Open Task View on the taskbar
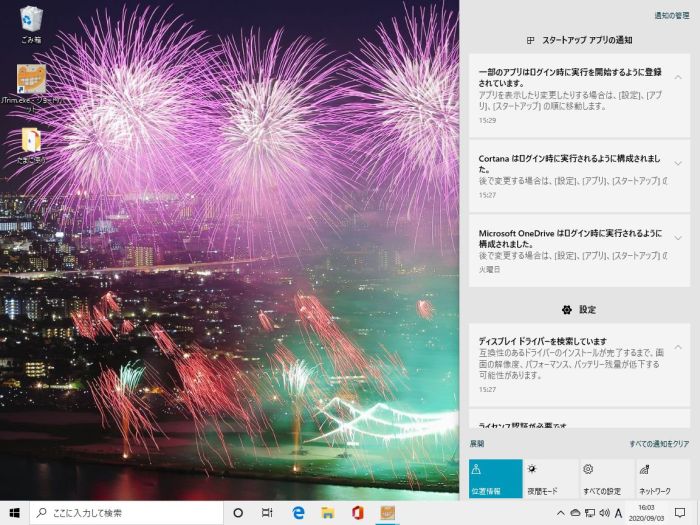 point(267,513)
